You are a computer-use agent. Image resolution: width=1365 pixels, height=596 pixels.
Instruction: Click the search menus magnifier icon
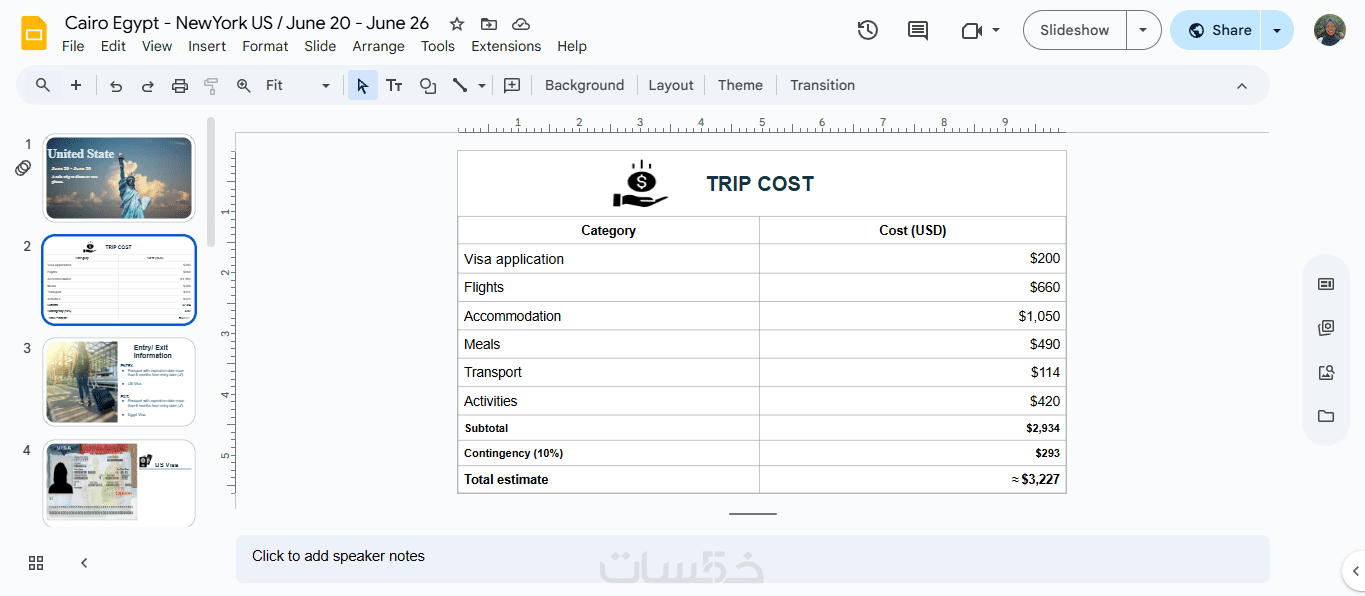pos(43,85)
